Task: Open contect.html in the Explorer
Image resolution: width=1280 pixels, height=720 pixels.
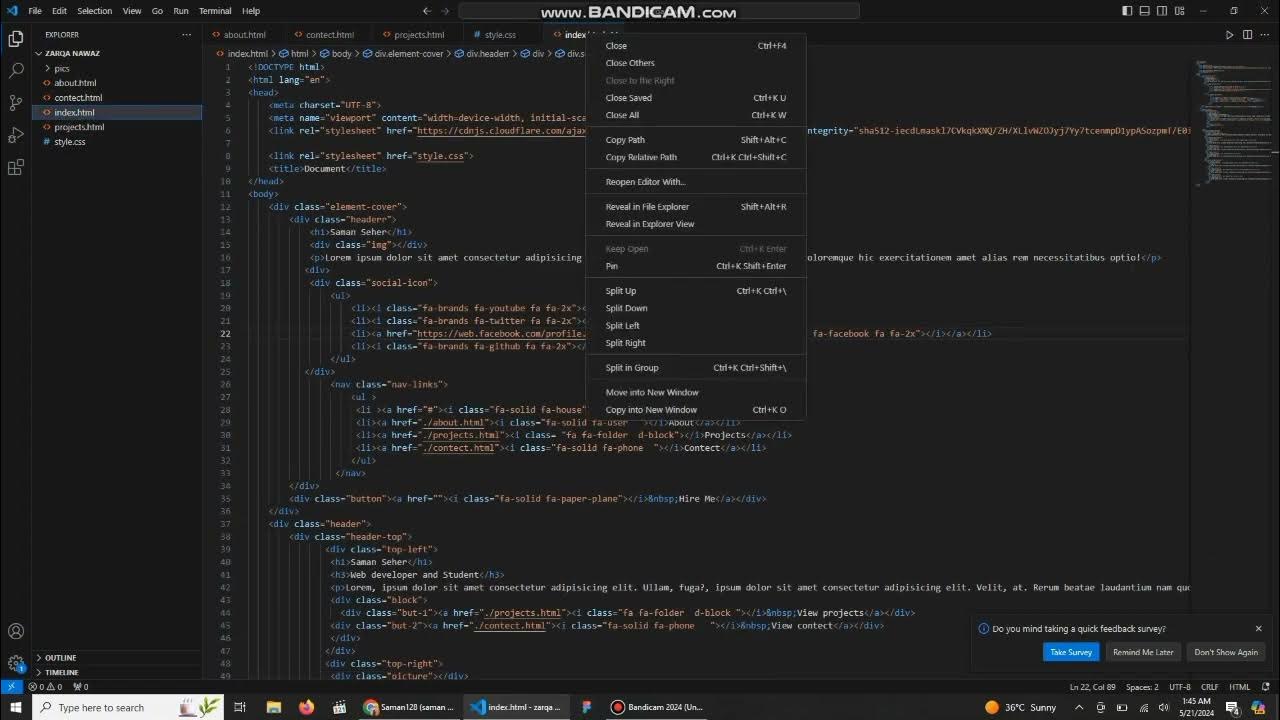Action: pyautogui.click(x=117, y=97)
